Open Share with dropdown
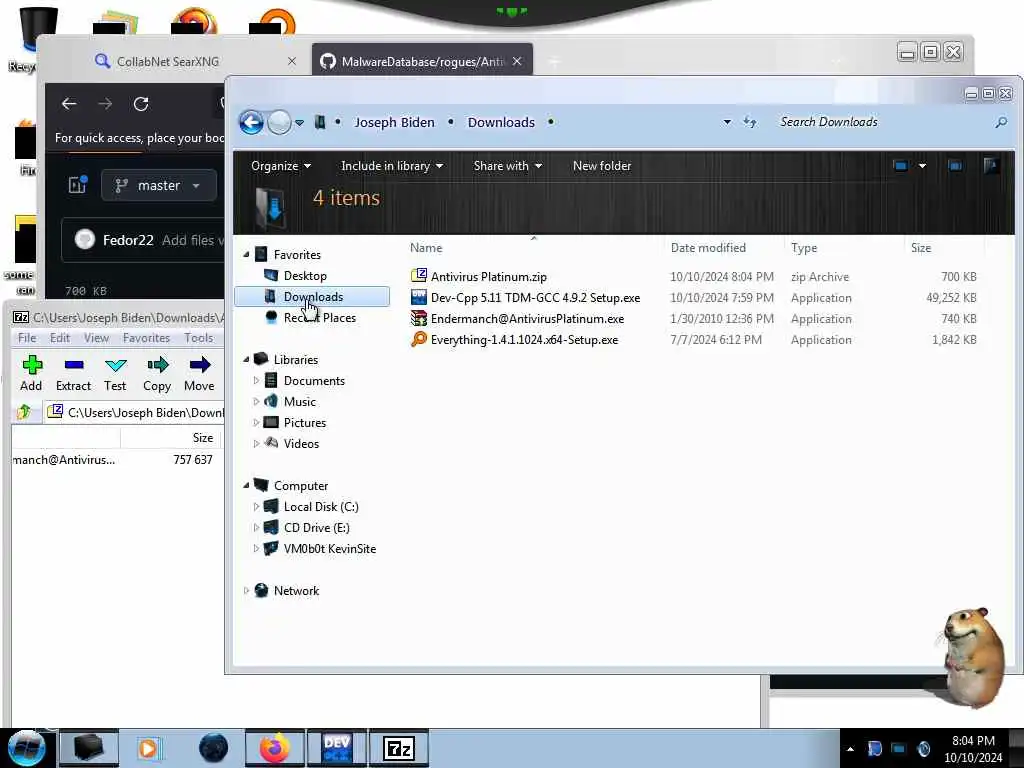Image resolution: width=1024 pixels, height=768 pixels. point(507,166)
